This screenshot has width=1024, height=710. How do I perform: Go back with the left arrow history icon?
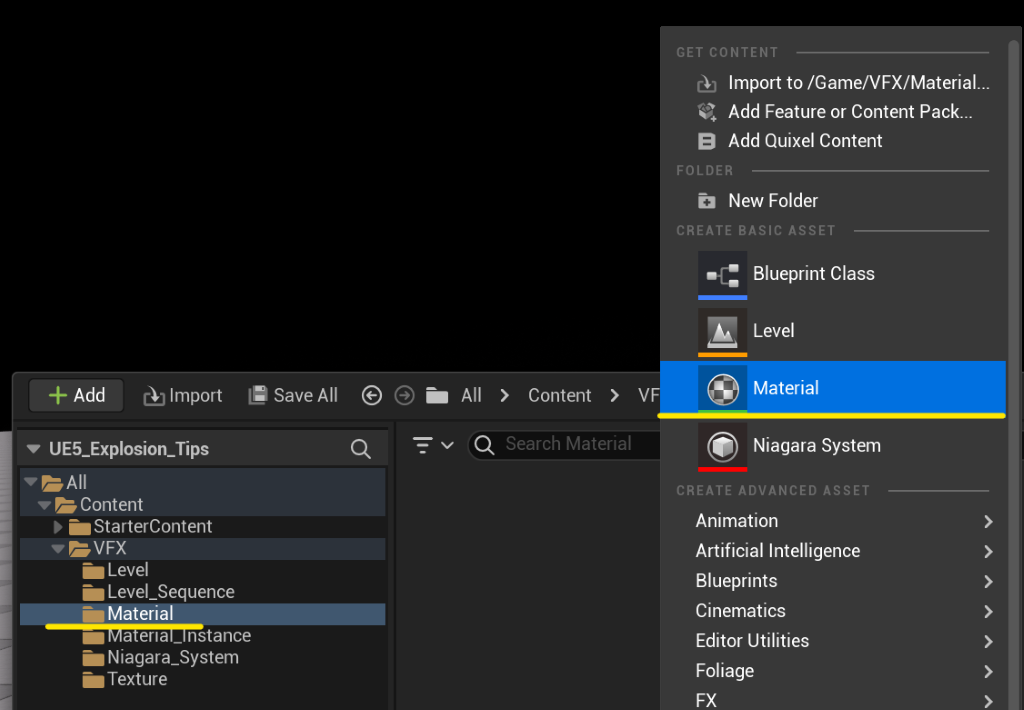click(x=372, y=395)
